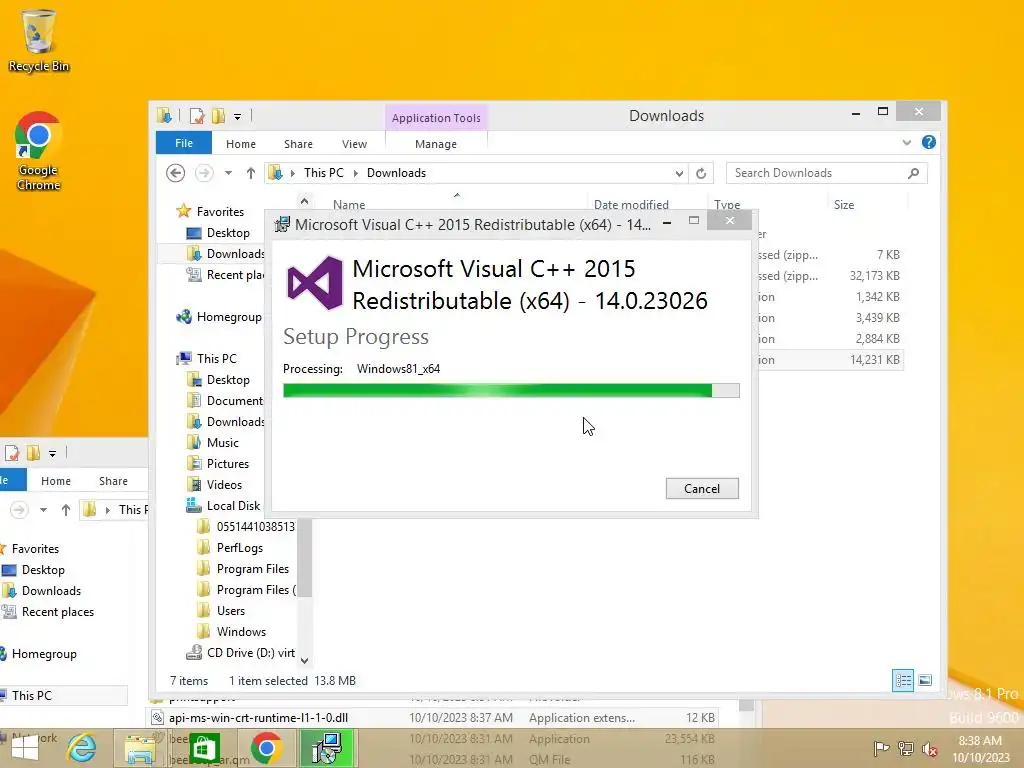Open Chrome from the taskbar
Image resolution: width=1024 pixels, height=768 pixels.
[266, 748]
